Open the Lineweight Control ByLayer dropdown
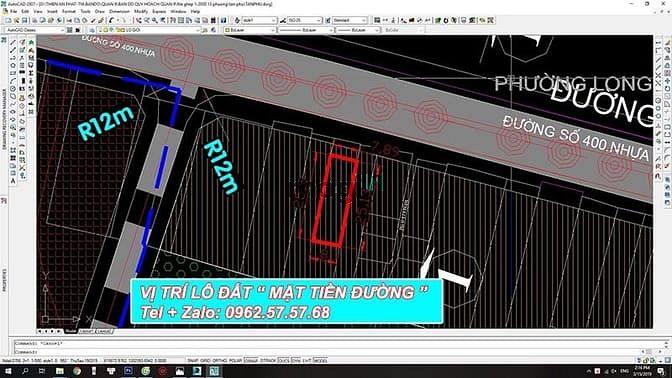This screenshot has height=378, width=672. pos(357,30)
